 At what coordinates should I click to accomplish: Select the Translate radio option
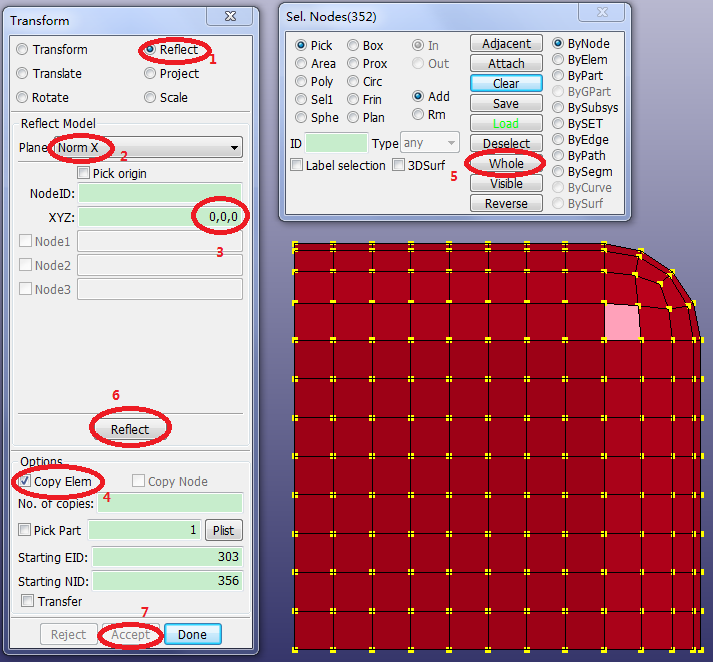[22, 73]
